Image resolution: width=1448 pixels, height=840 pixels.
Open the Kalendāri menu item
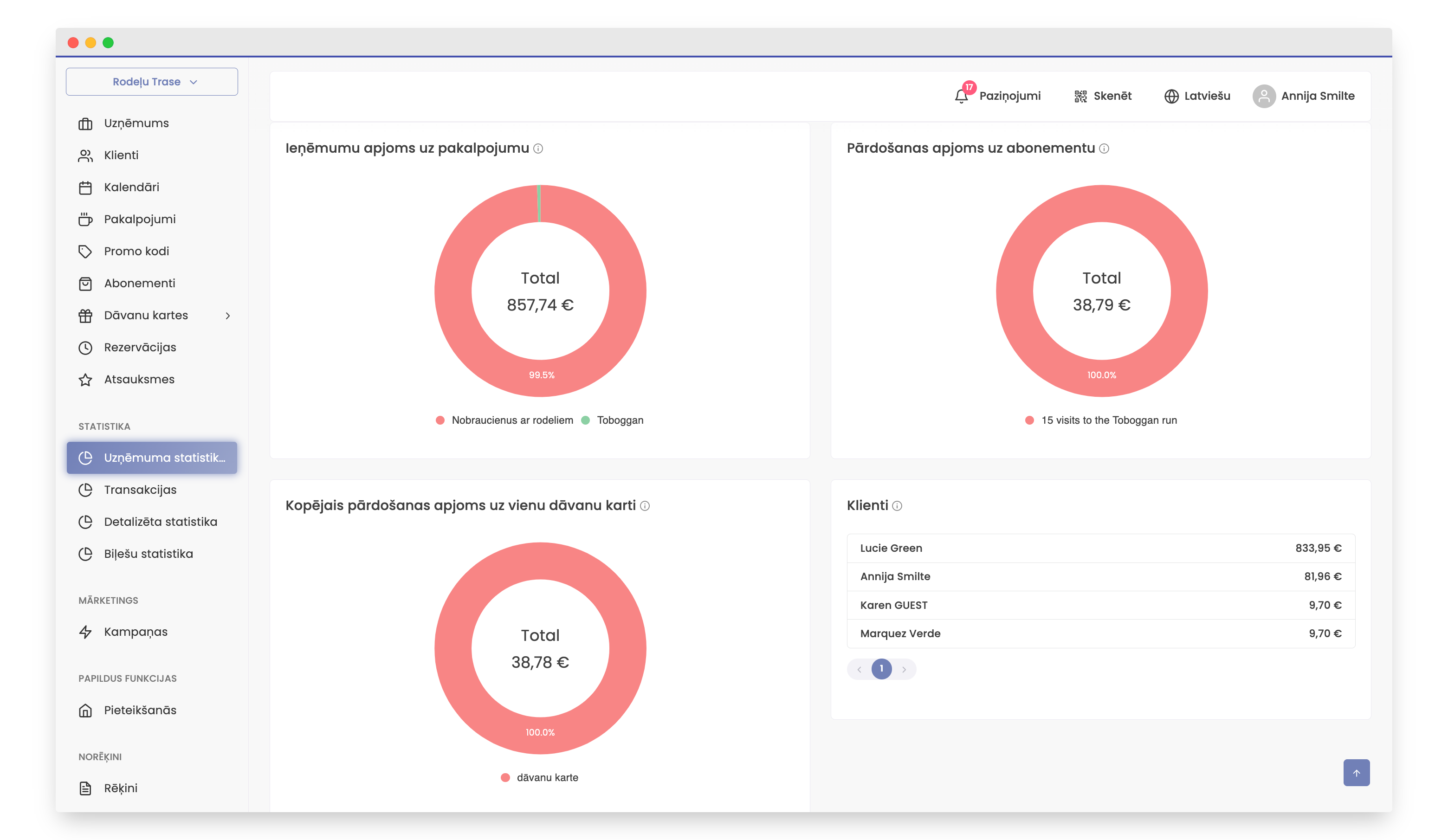pos(131,187)
